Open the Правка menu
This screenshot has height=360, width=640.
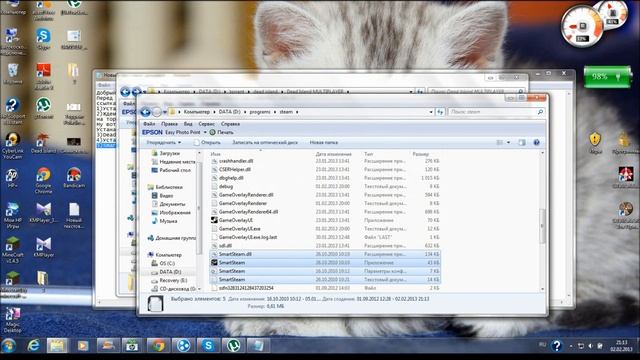click(x=169, y=124)
